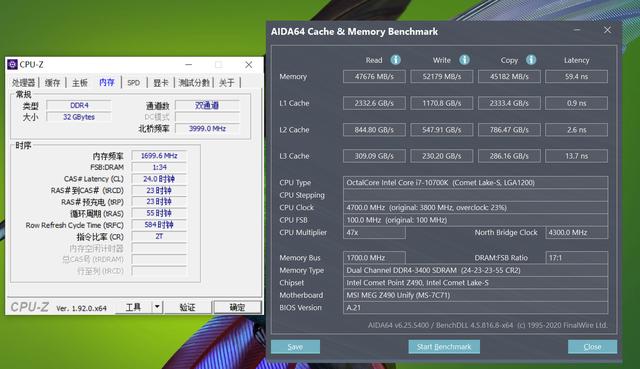Click the 验证 button in CPU-Z
The image size is (640, 369).
[x=187, y=307]
